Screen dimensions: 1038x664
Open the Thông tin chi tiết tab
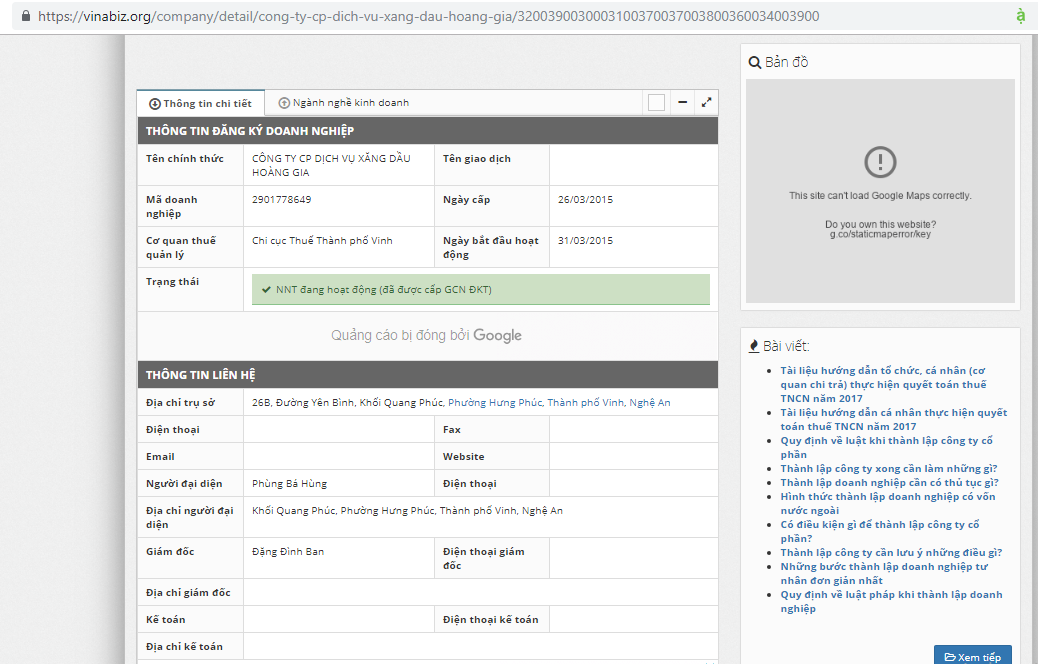(x=201, y=103)
